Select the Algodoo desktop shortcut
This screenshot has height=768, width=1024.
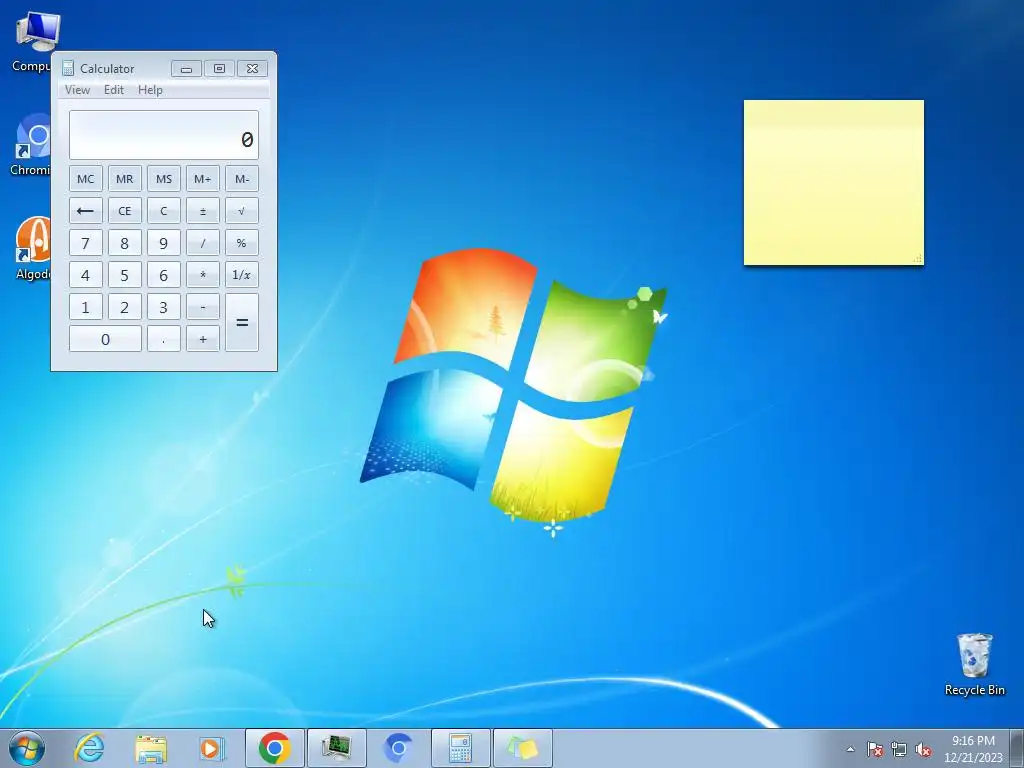coord(31,249)
